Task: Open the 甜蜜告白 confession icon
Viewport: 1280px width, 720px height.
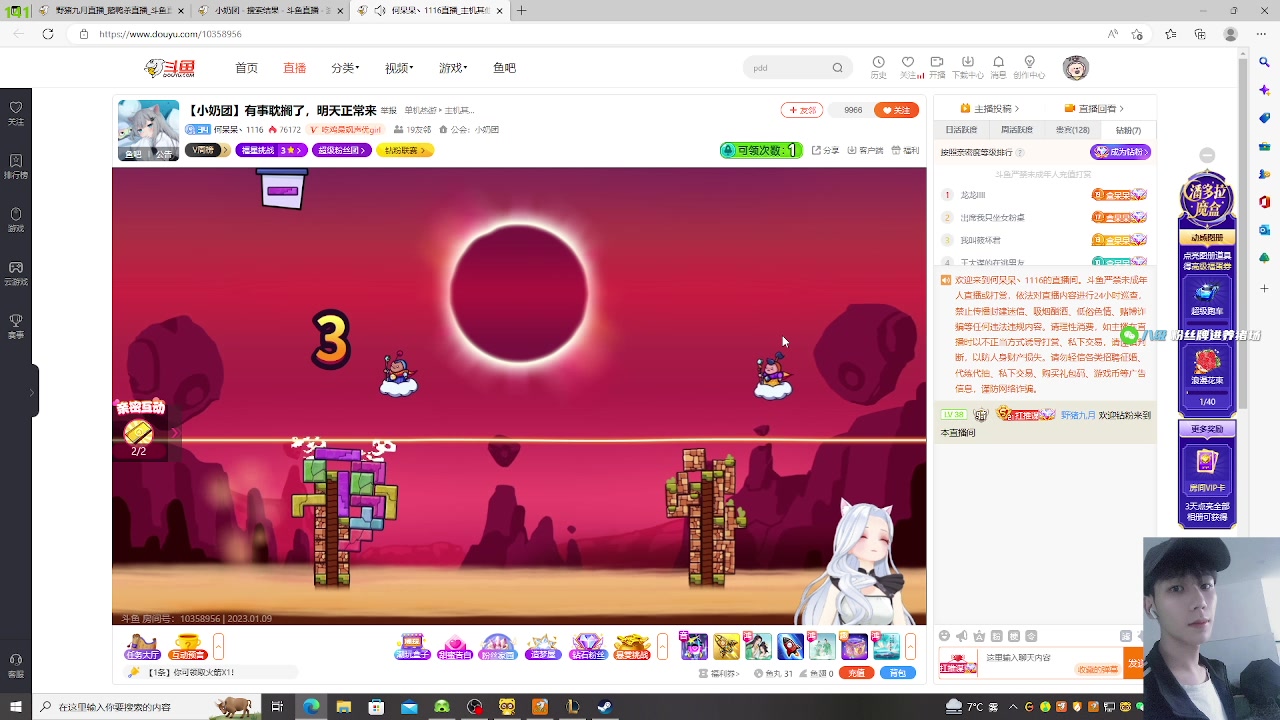Action: [455, 646]
